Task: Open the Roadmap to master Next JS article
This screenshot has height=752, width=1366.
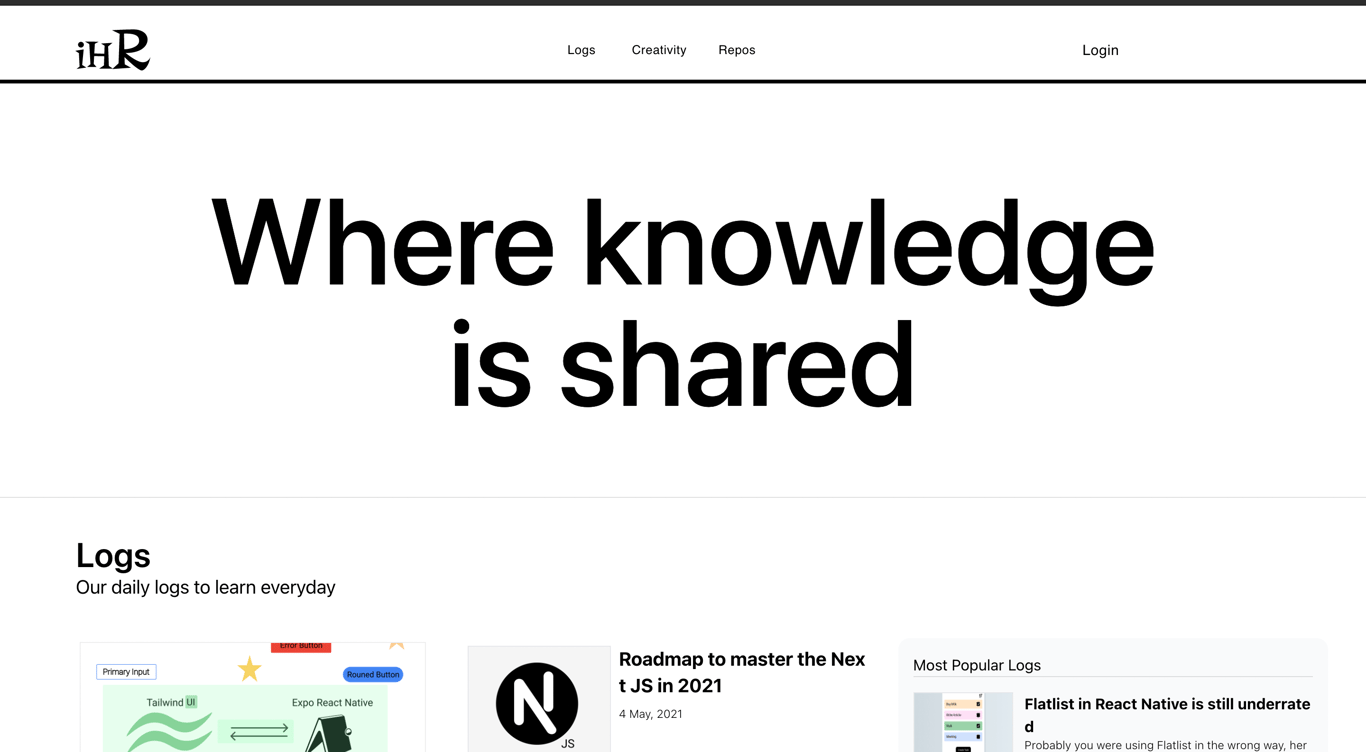Action: pos(741,672)
